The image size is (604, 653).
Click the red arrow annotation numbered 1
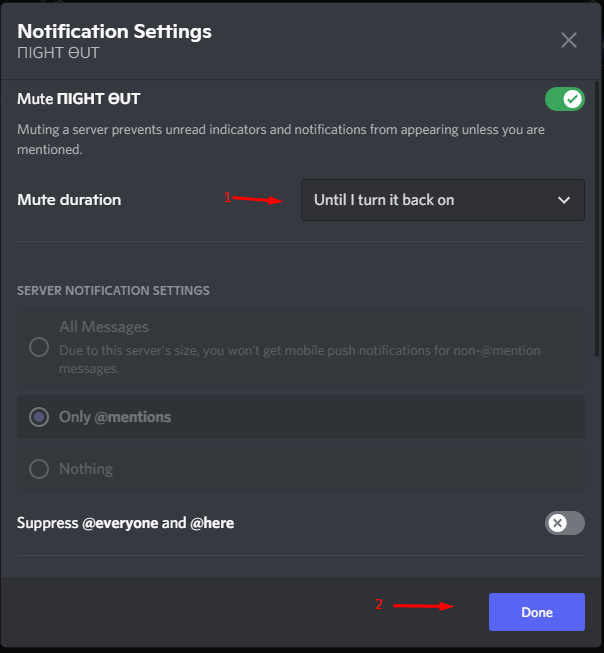click(254, 198)
